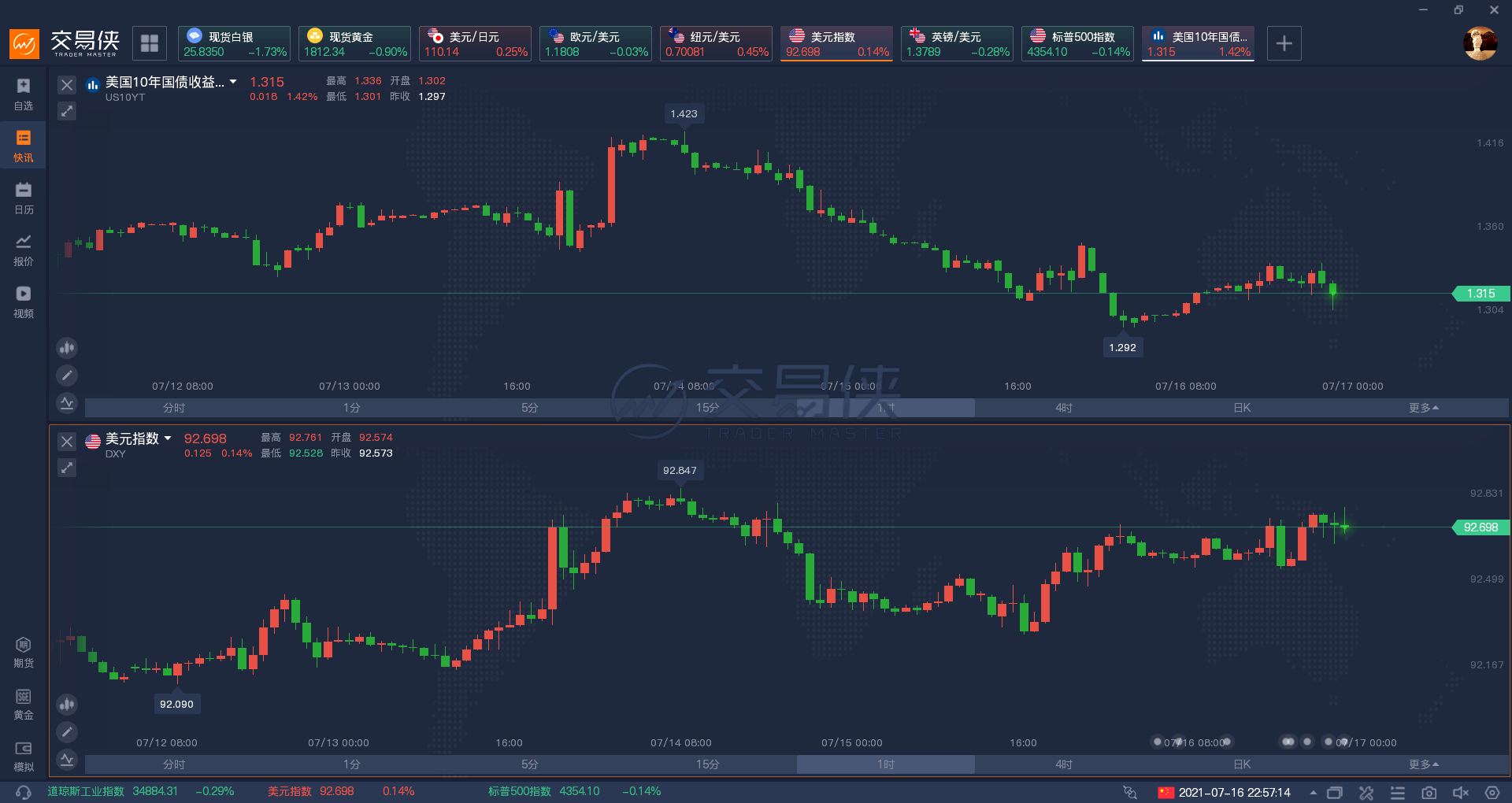Image resolution: width=1512 pixels, height=803 pixels.
Task: Close the US 10-year yield chart panel
Action: [x=67, y=85]
